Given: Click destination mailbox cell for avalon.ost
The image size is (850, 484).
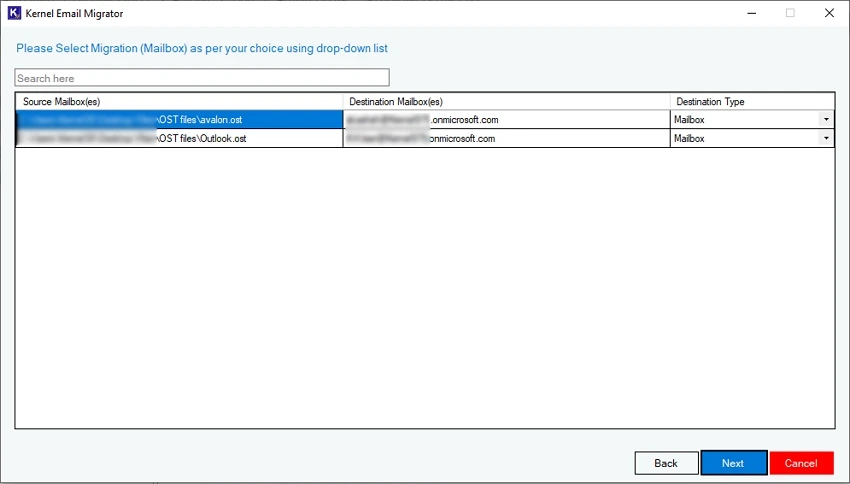Looking at the screenshot, I should point(506,120).
